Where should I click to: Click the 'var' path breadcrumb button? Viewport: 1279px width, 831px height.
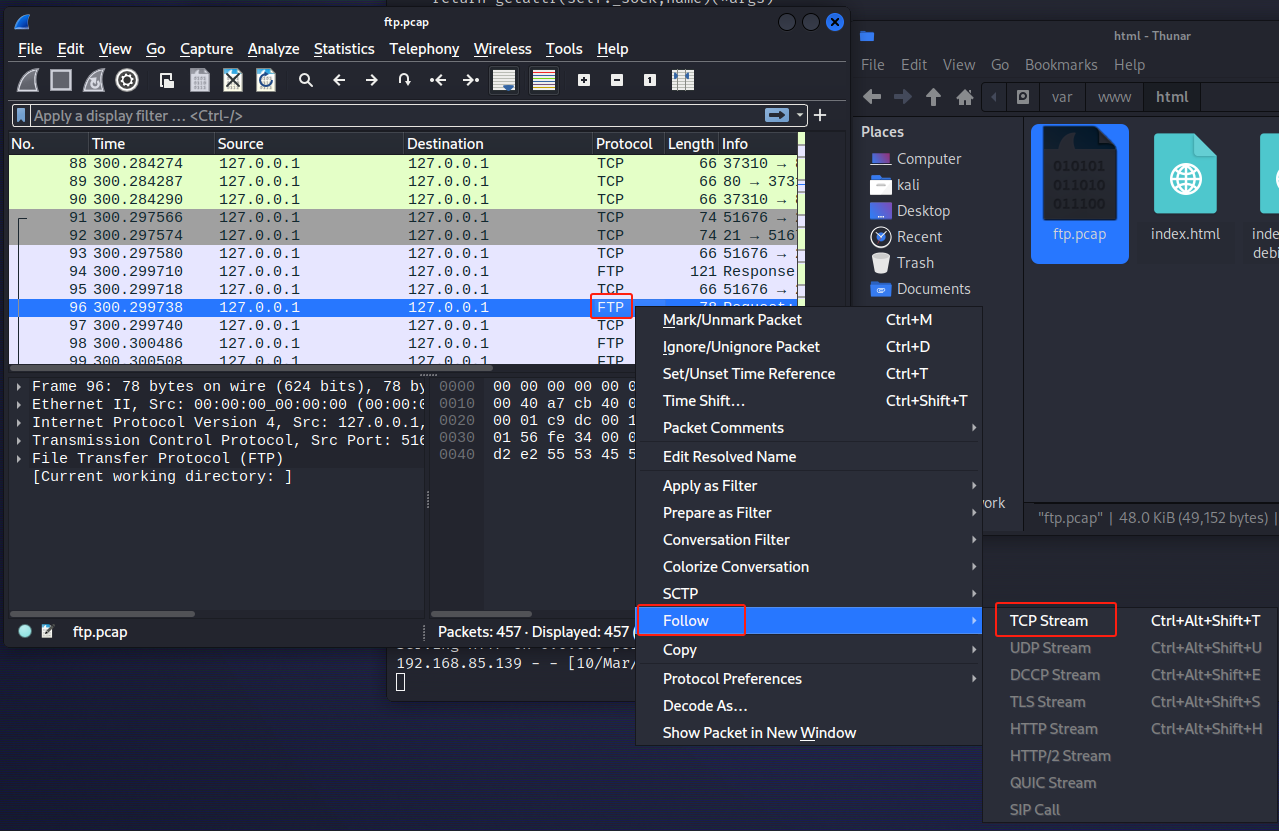[1061, 97]
